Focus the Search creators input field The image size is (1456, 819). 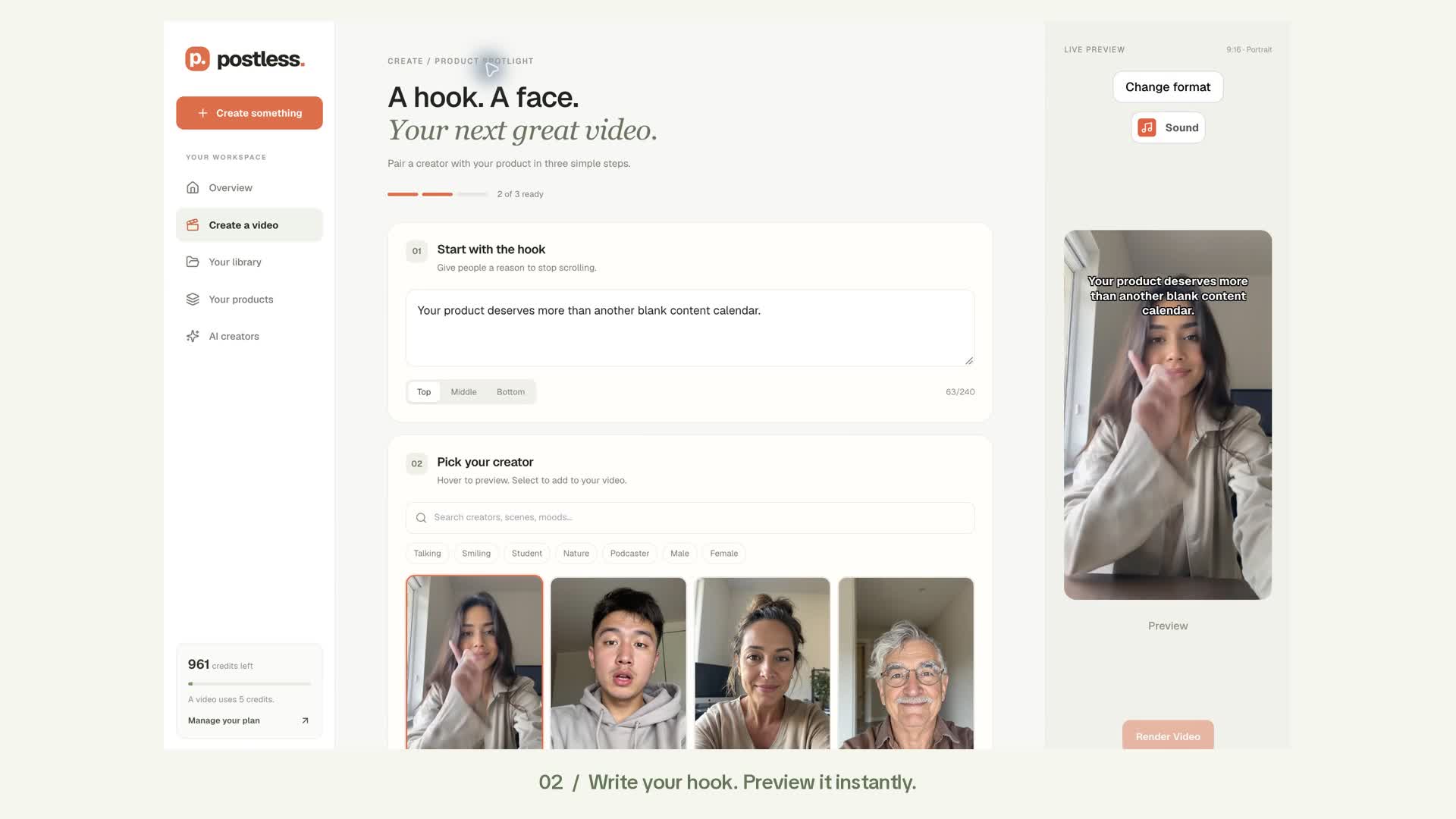tap(690, 518)
